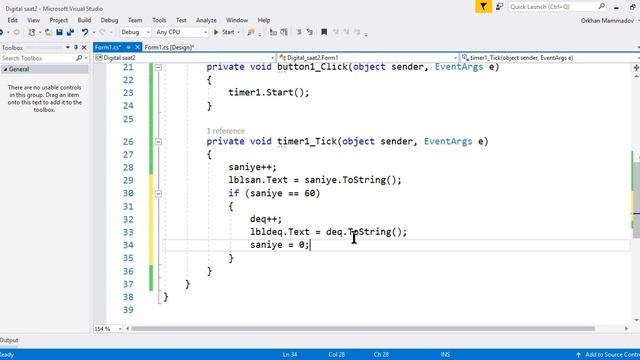
Task: Click the Undo arrow icon
Action: [x=84, y=32]
